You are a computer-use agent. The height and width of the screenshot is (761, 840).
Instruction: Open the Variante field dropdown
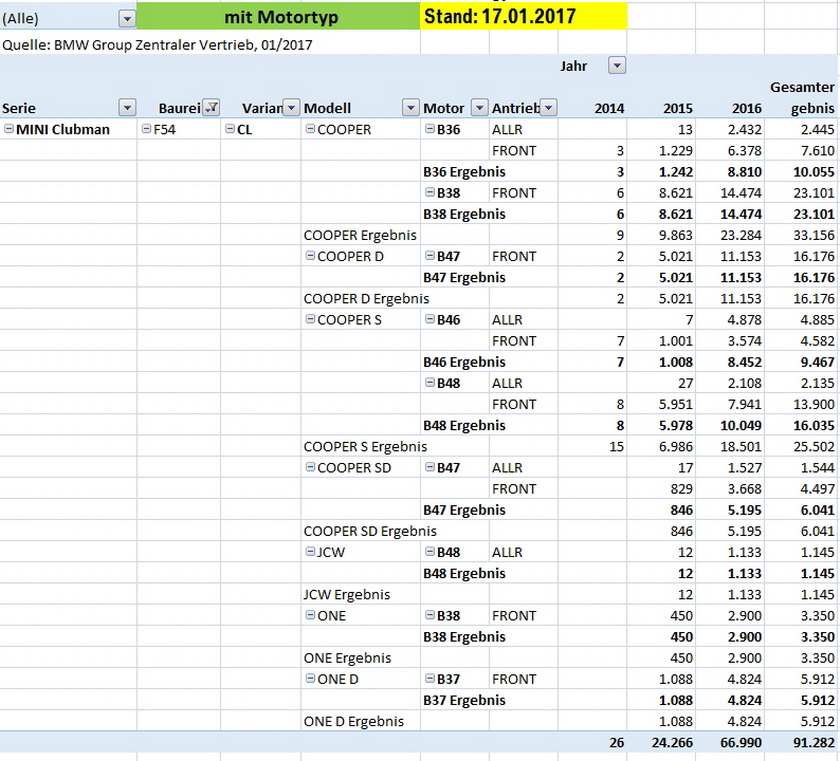pos(291,108)
